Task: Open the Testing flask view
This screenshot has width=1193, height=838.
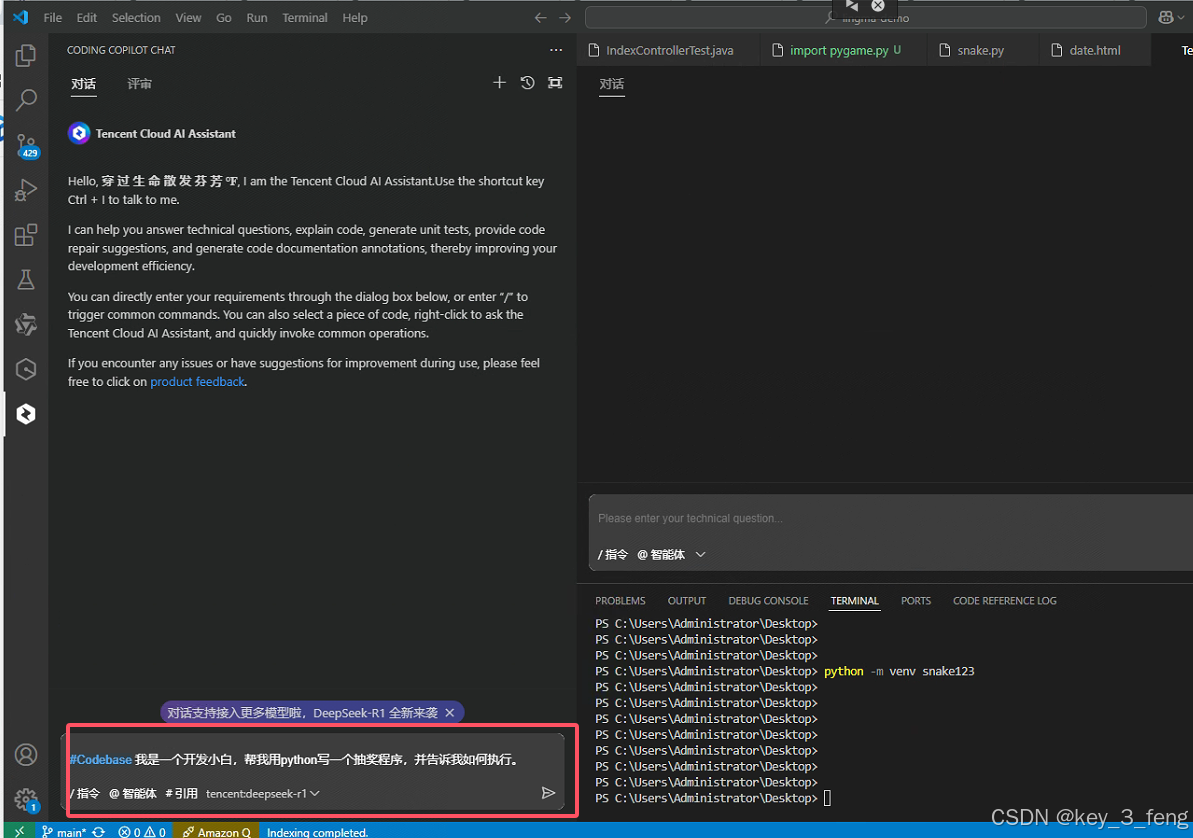Action: (26, 279)
